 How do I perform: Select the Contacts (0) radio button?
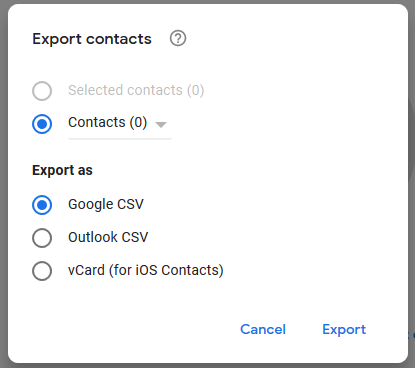pos(42,124)
